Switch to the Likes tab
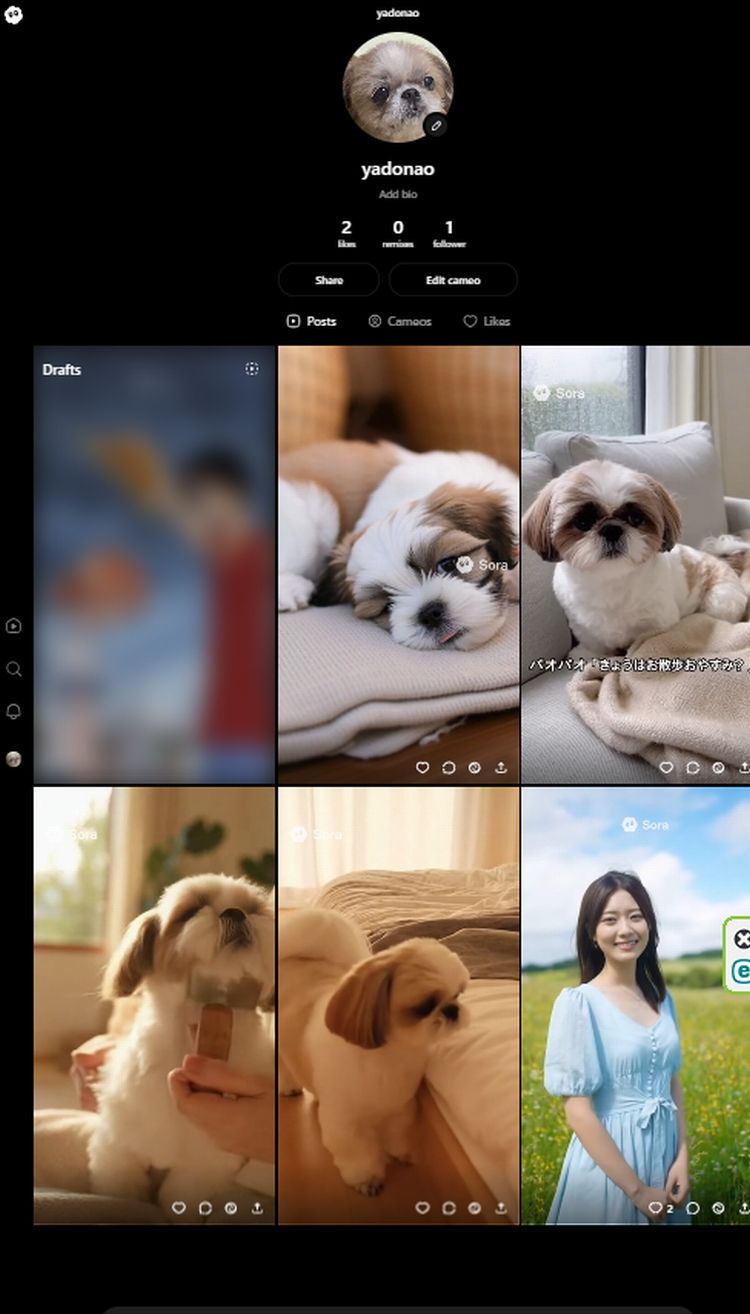 pos(487,321)
